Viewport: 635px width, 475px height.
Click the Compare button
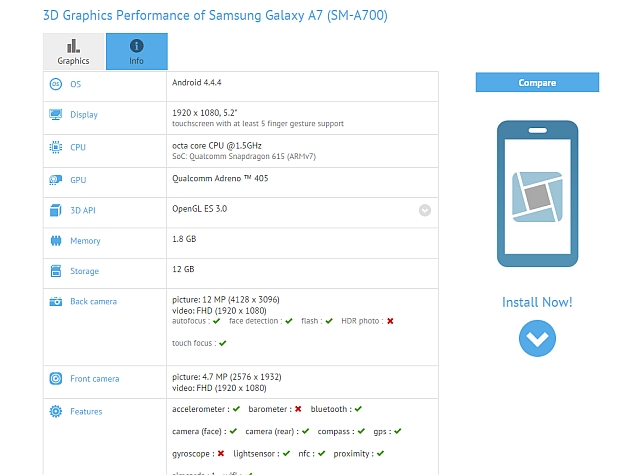click(x=537, y=82)
